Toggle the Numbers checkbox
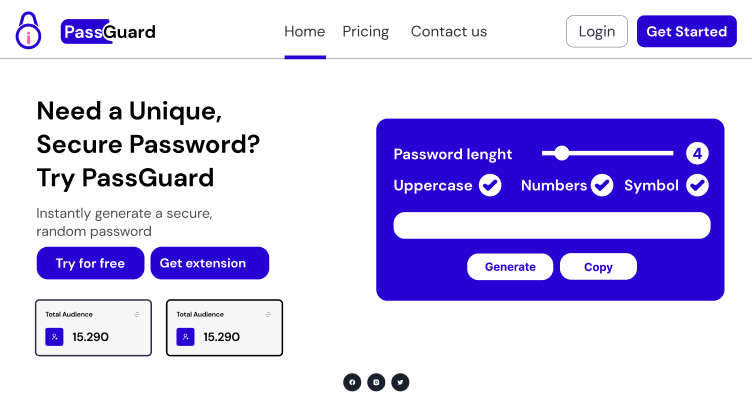The width and height of the screenshot is (752, 404). [601, 185]
